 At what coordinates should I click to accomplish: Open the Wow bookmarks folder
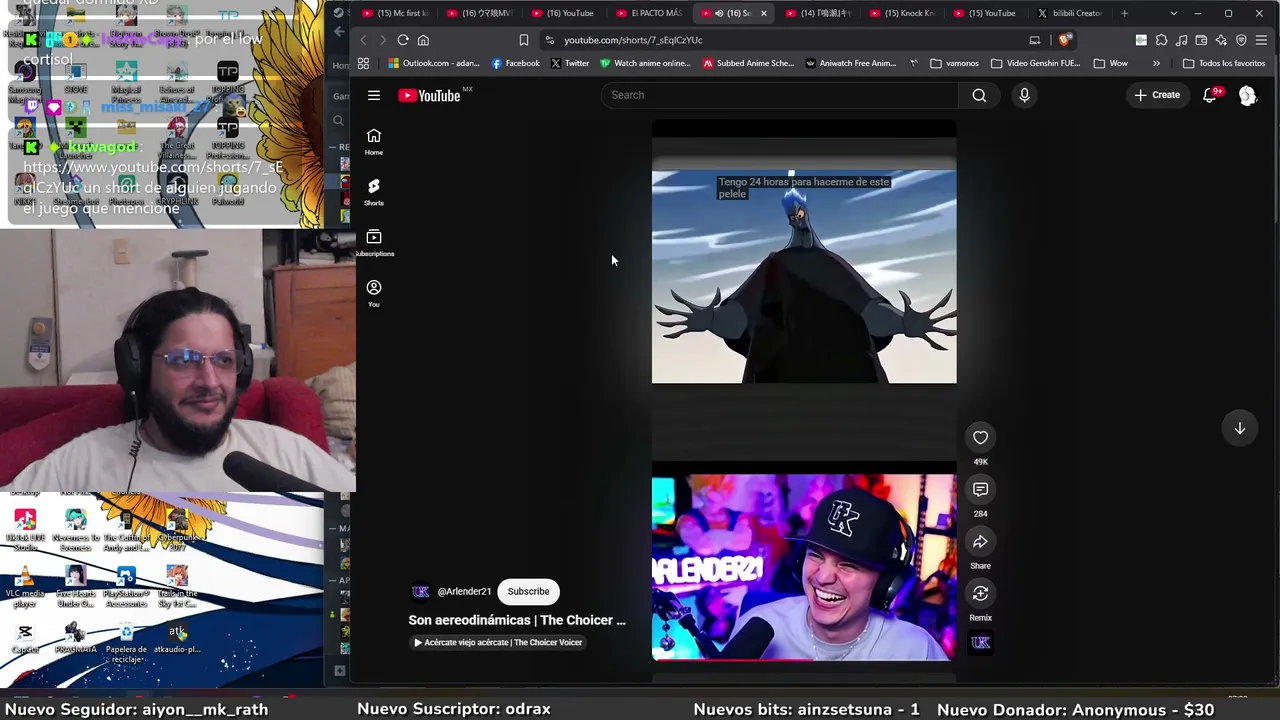point(1111,63)
